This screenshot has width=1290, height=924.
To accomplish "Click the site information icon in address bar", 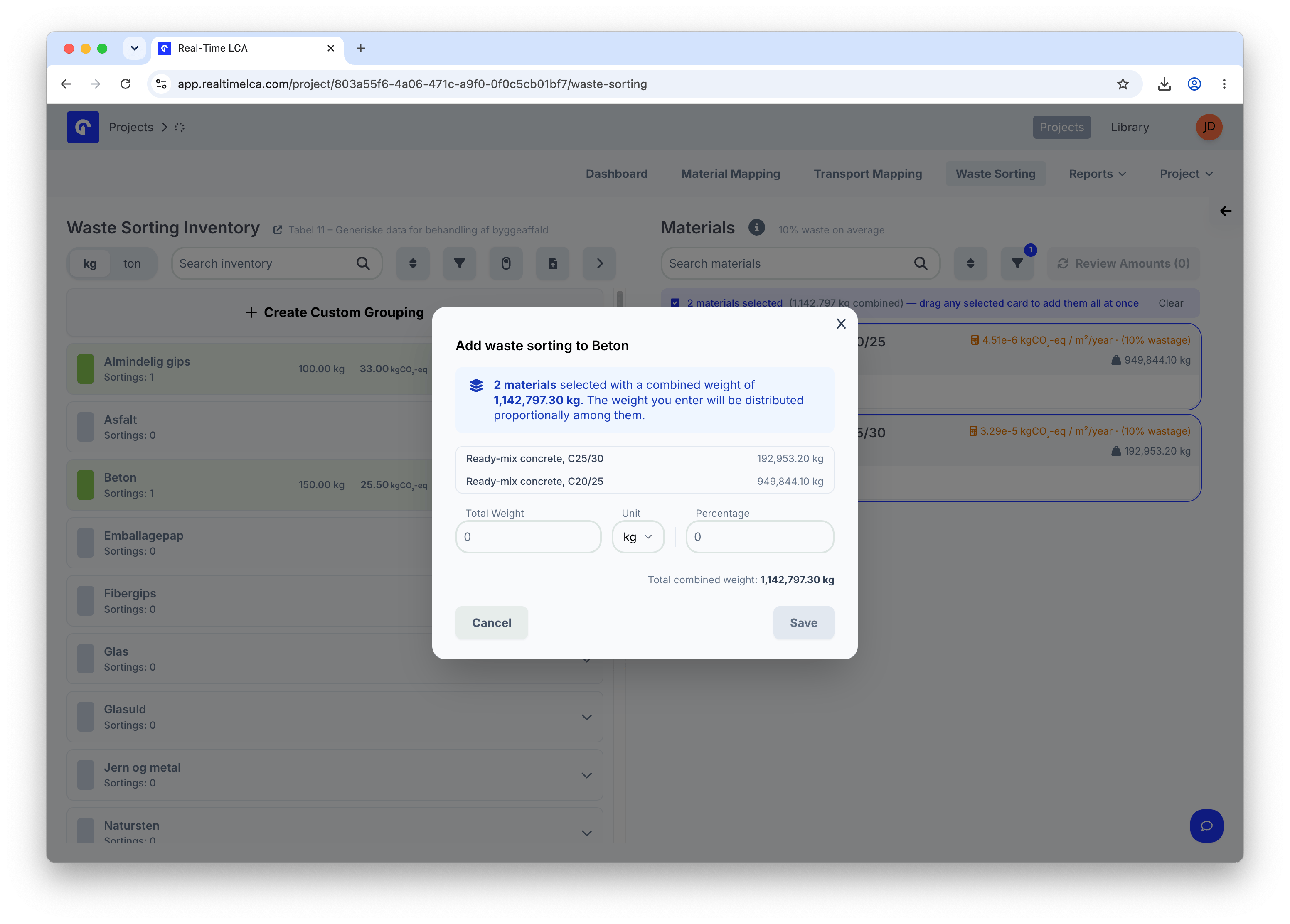I will (x=162, y=84).
